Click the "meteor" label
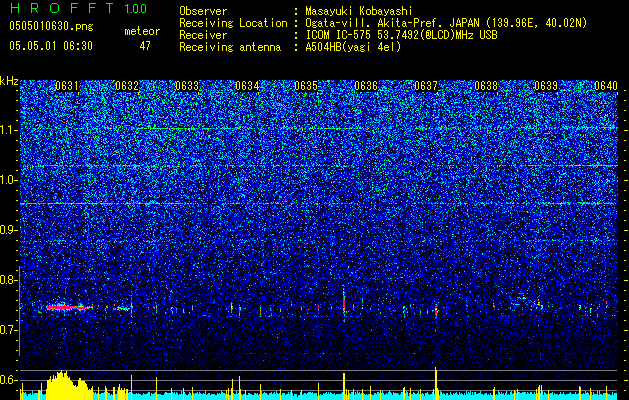This screenshot has width=629, height=400. pos(142,31)
